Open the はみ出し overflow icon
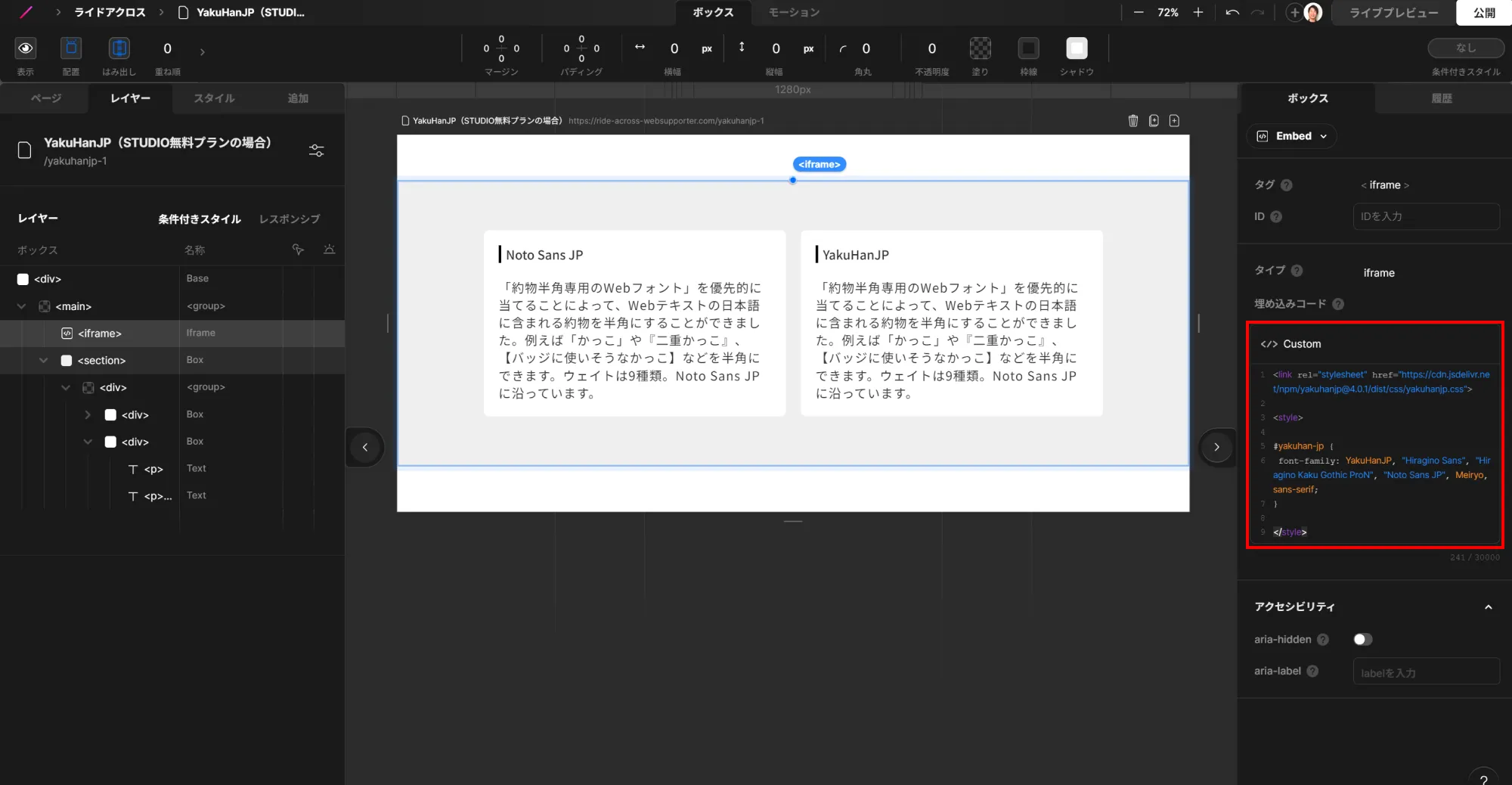This screenshot has height=785, width=1512. [119, 48]
